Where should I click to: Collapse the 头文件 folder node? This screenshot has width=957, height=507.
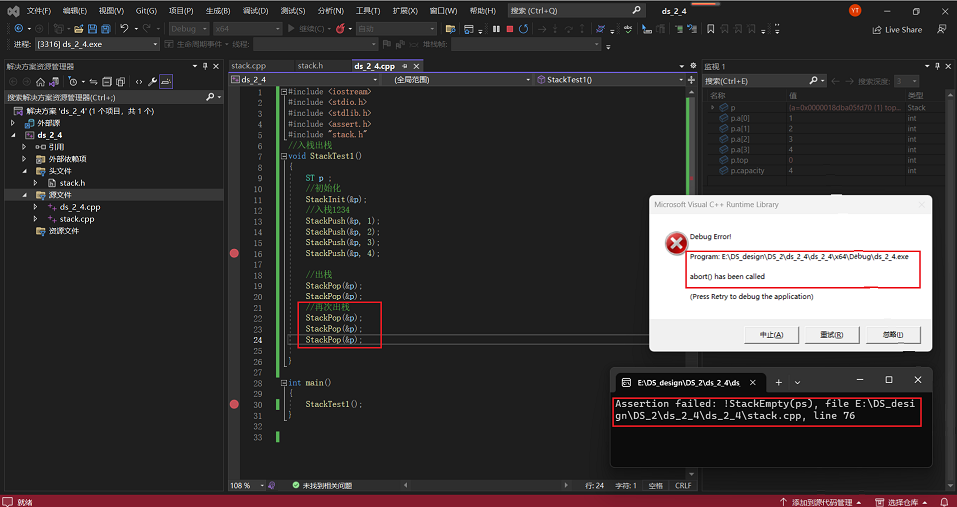tap(25, 171)
